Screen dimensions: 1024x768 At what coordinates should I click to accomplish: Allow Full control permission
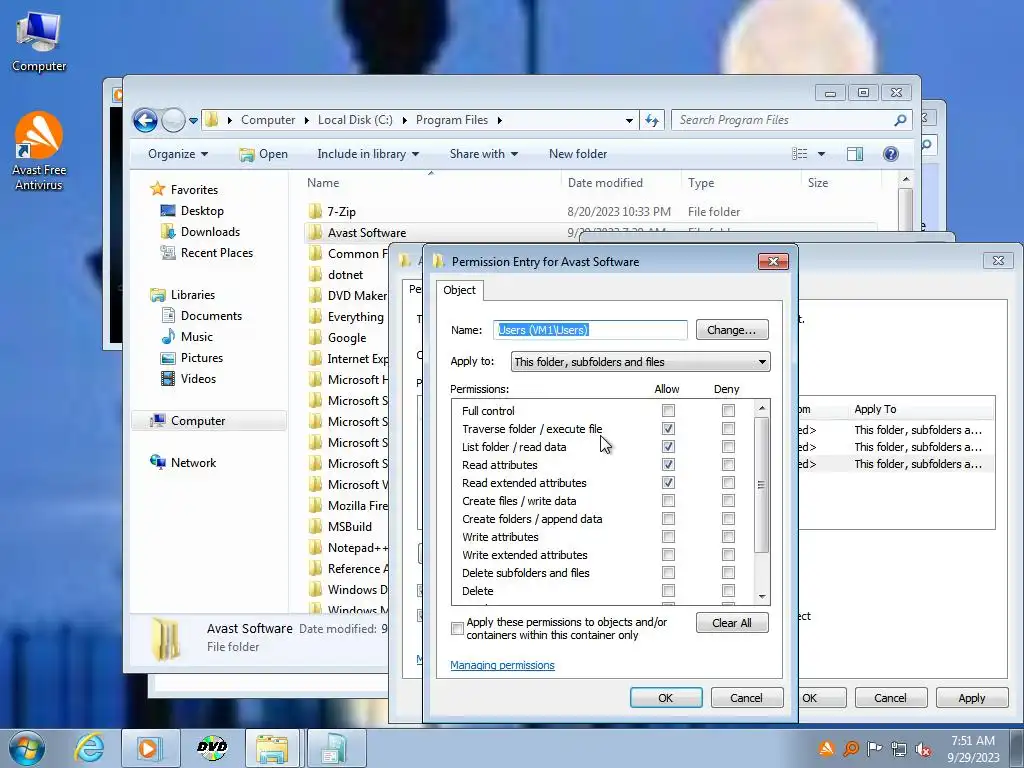668,411
